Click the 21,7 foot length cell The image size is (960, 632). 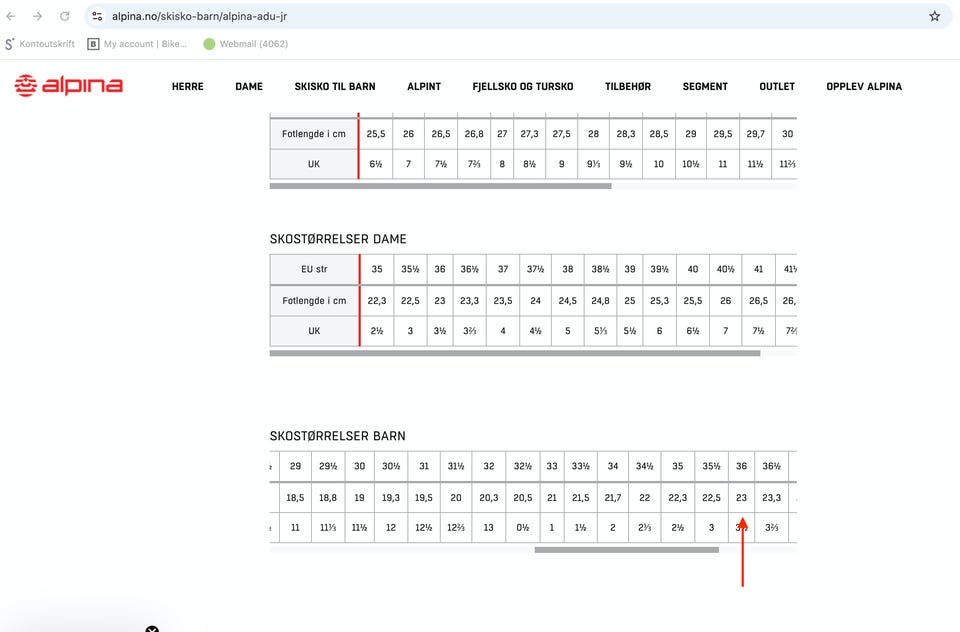(x=613, y=498)
